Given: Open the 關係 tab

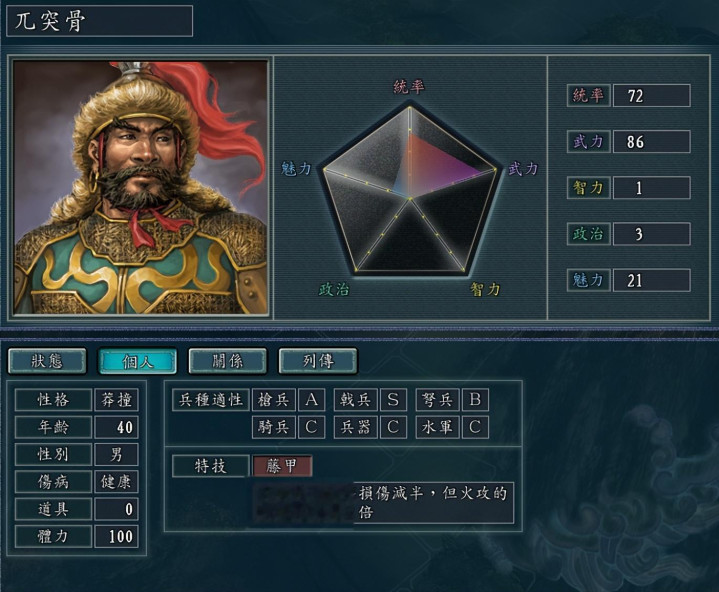Looking at the screenshot, I should 227,361.
